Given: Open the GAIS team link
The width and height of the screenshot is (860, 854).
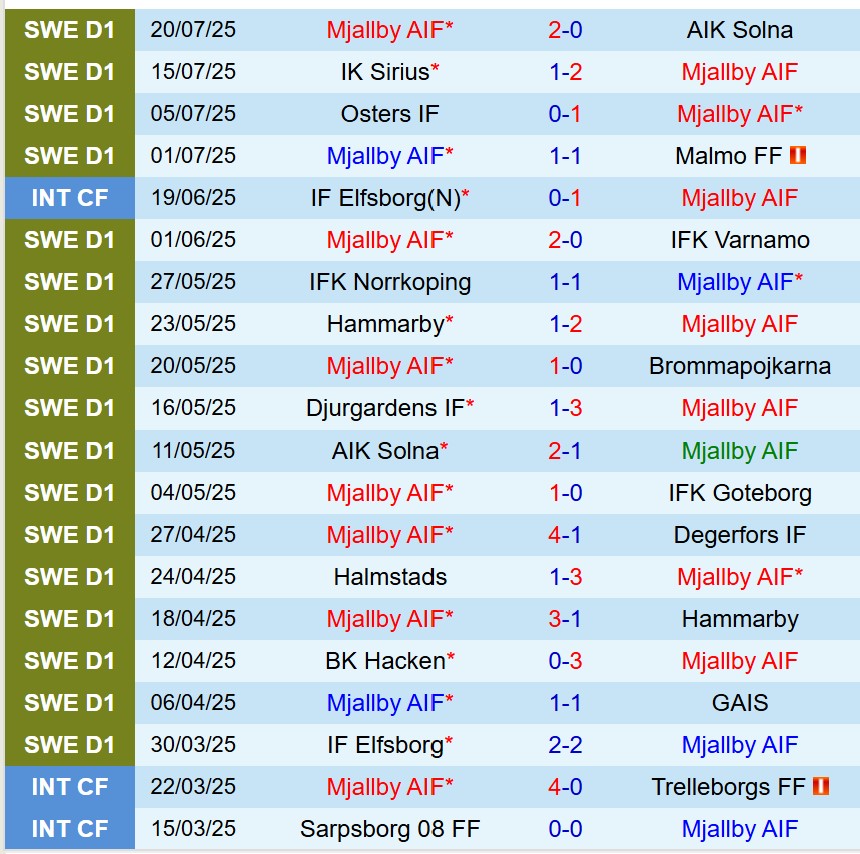Looking at the screenshot, I should click(x=739, y=703).
